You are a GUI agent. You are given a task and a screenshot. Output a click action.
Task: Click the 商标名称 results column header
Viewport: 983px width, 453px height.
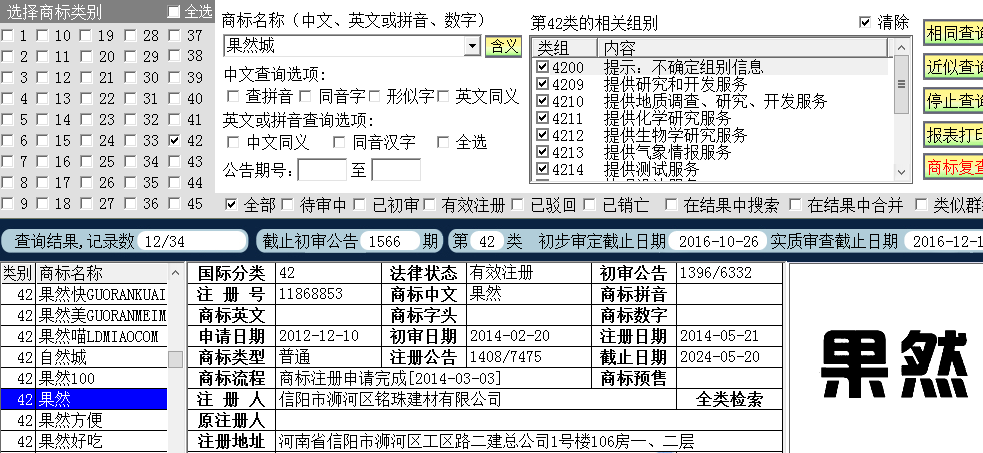(x=102, y=273)
